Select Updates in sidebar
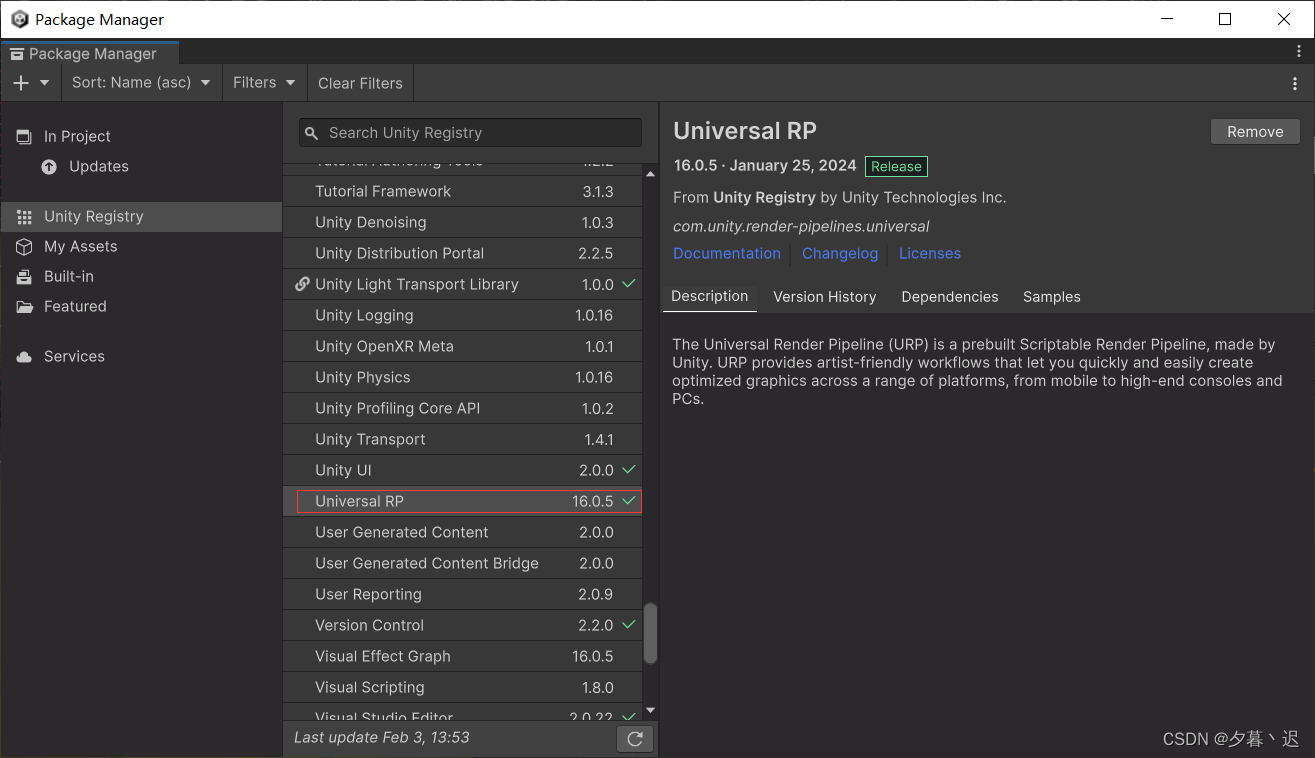The image size is (1315, 758). pyautogui.click(x=141, y=166)
